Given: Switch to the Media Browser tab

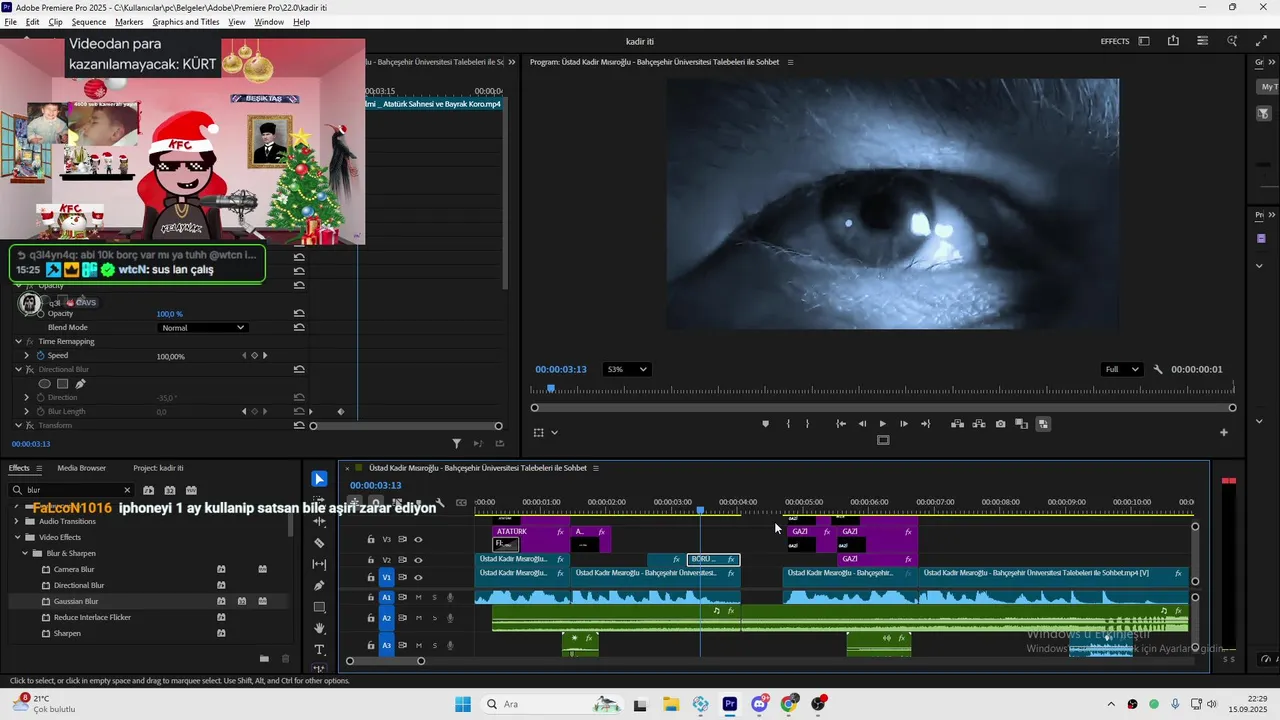Looking at the screenshot, I should coord(81,468).
